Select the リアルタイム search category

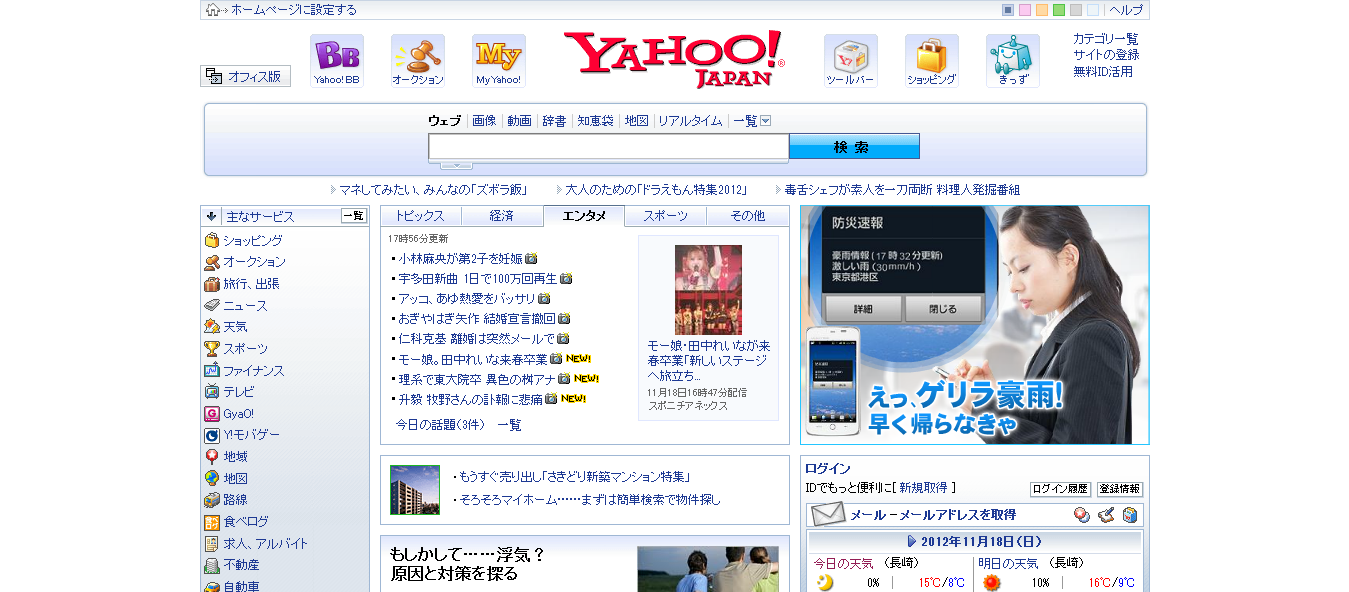point(690,121)
